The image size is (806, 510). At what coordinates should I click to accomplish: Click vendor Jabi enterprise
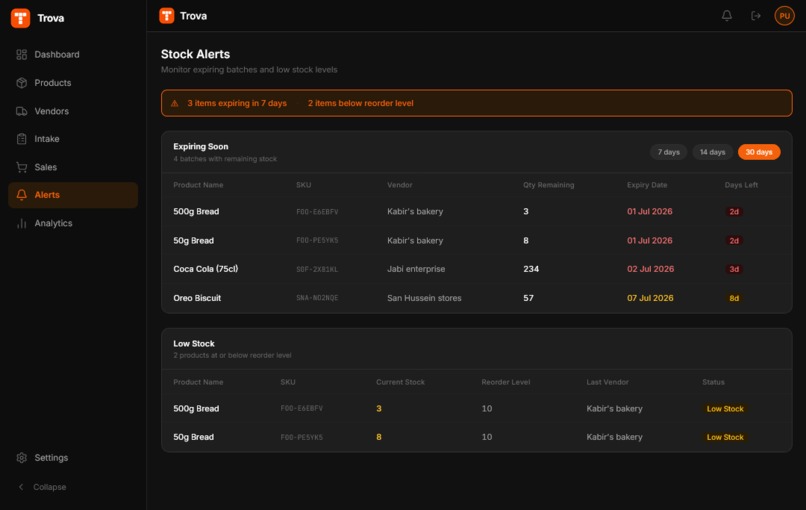coord(416,269)
